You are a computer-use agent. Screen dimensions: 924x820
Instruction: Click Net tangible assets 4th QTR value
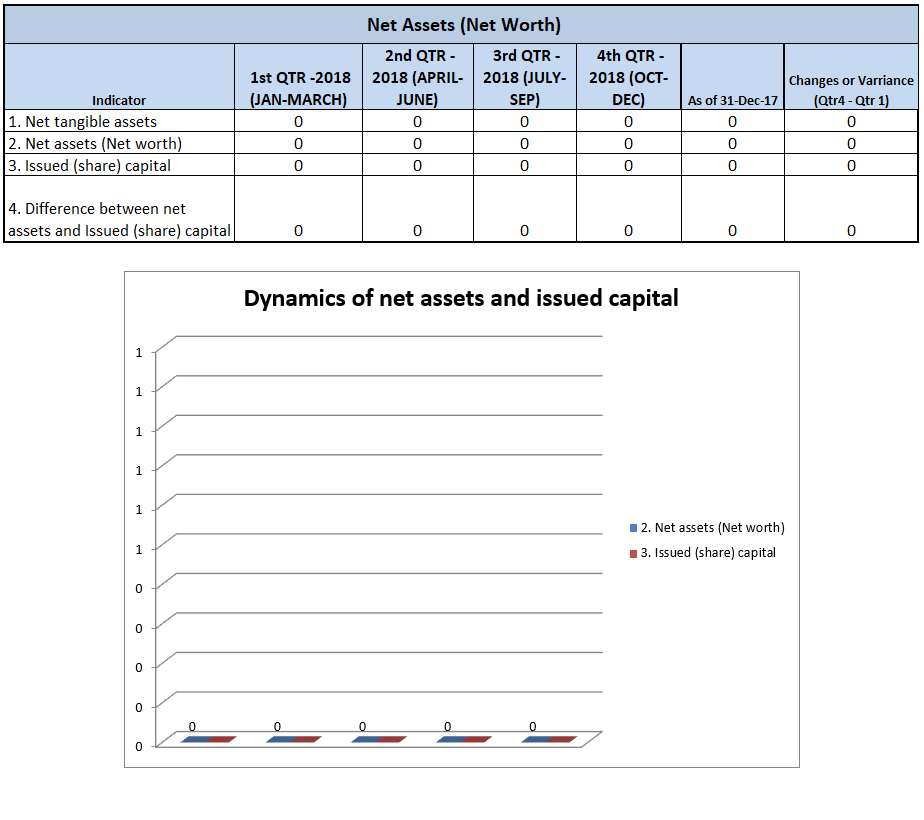[x=628, y=121]
